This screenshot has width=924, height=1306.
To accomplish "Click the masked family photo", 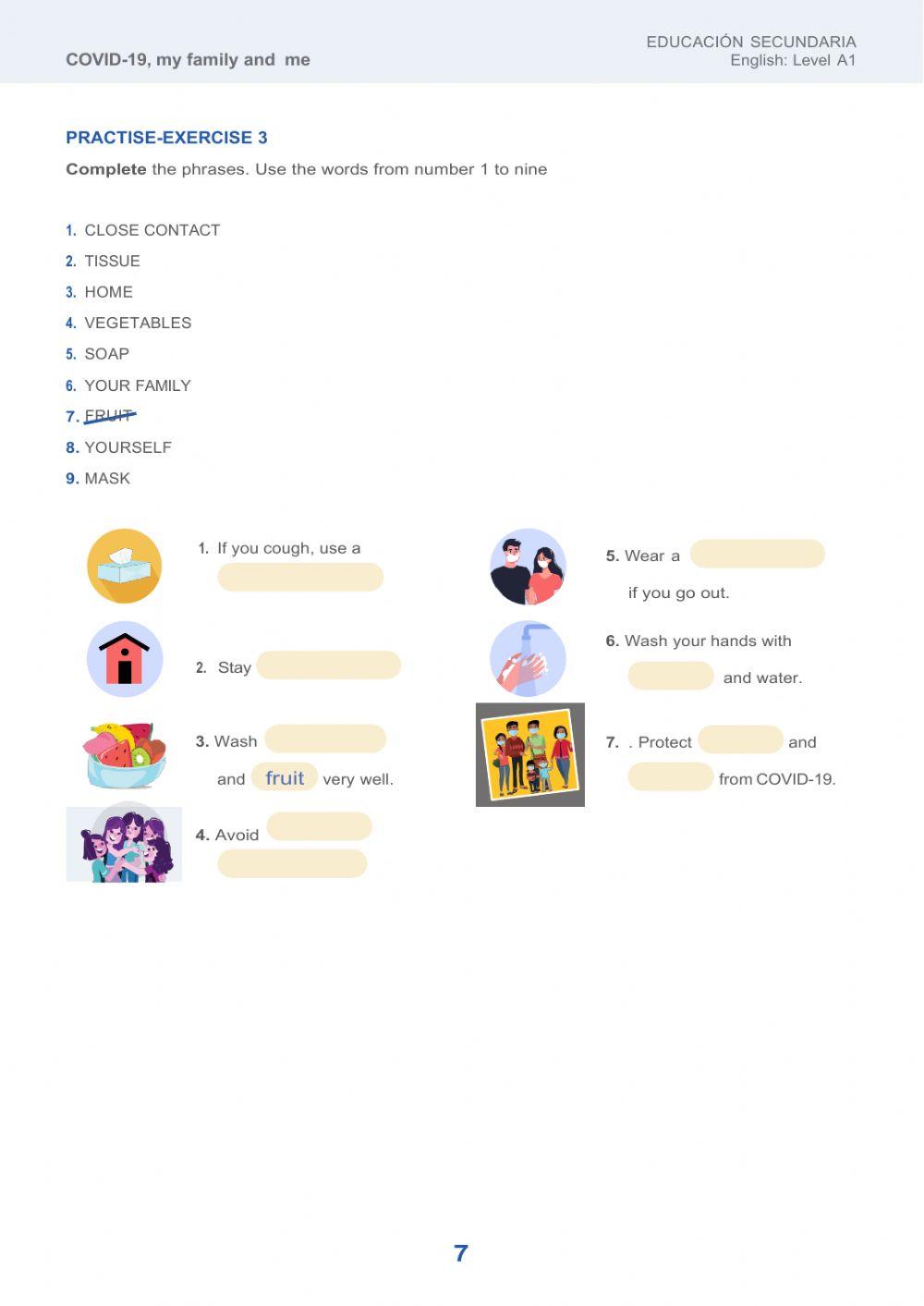I will (x=530, y=754).
